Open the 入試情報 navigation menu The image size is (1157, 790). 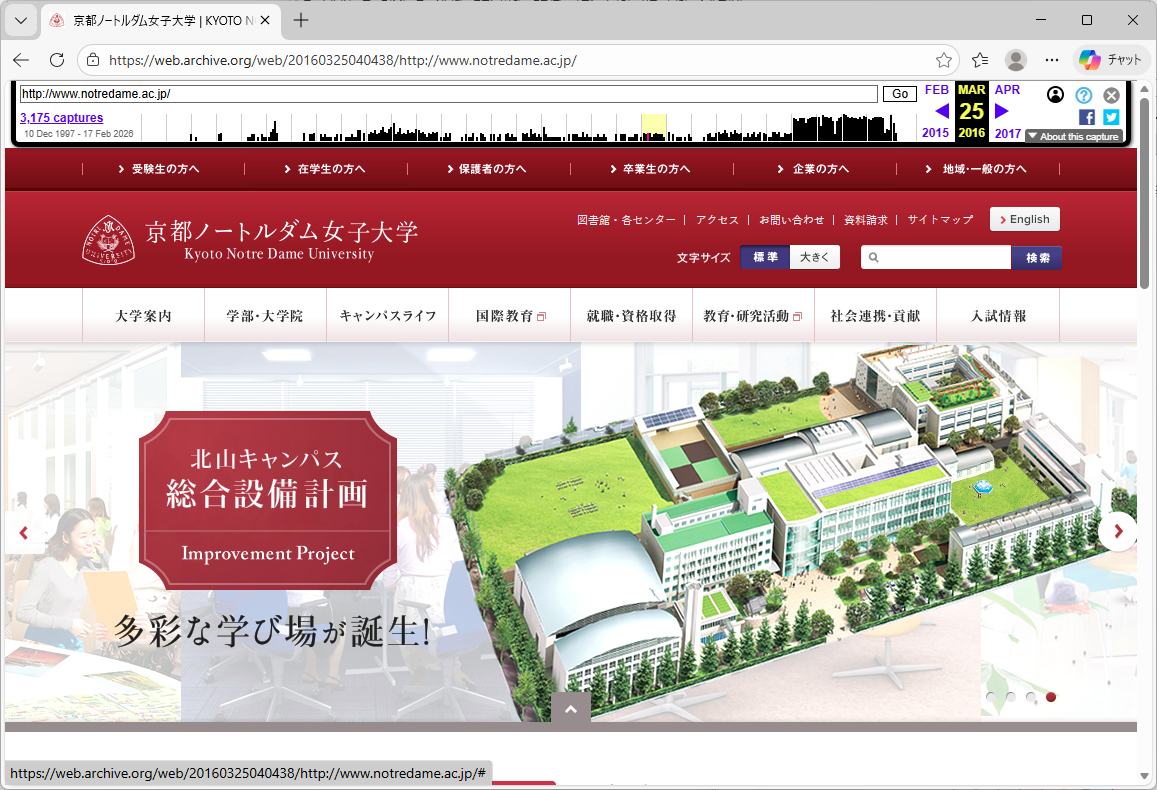998,316
